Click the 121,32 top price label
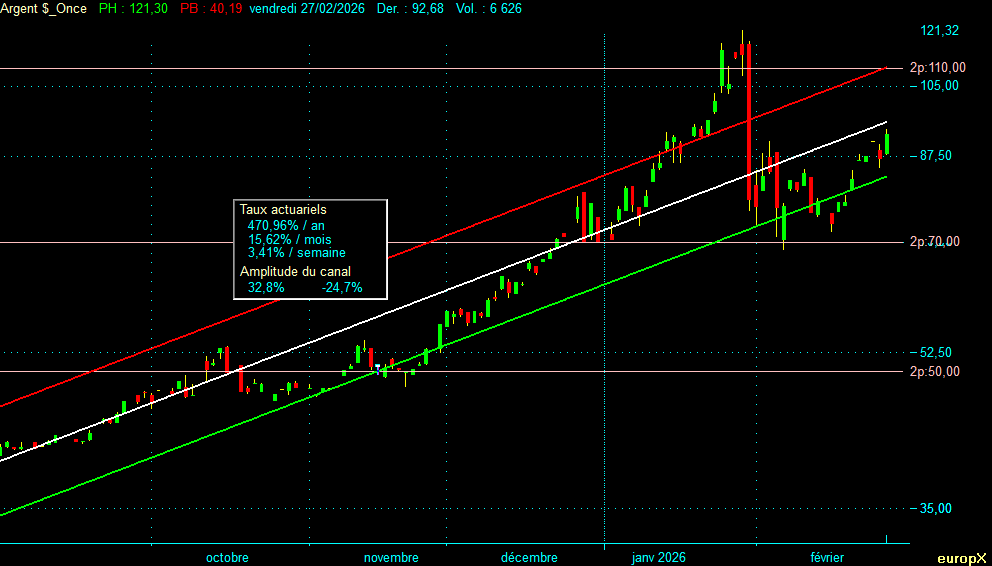Image resolution: width=992 pixels, height=566 pixels. (939, 31)
